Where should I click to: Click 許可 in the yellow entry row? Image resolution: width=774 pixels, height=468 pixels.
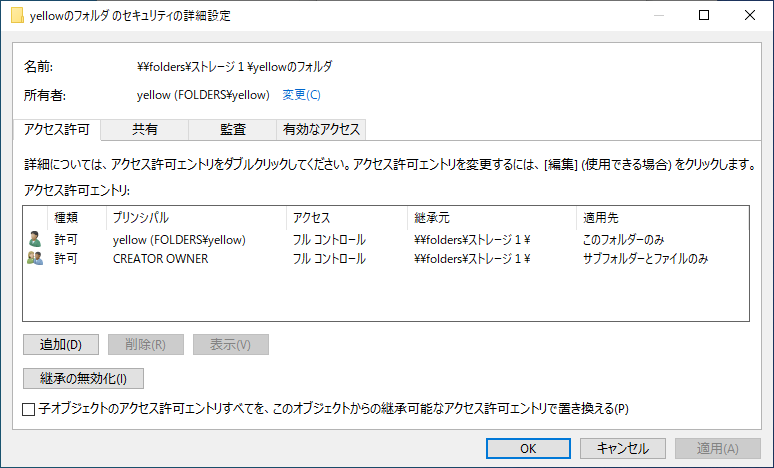[x=66, y=240]
